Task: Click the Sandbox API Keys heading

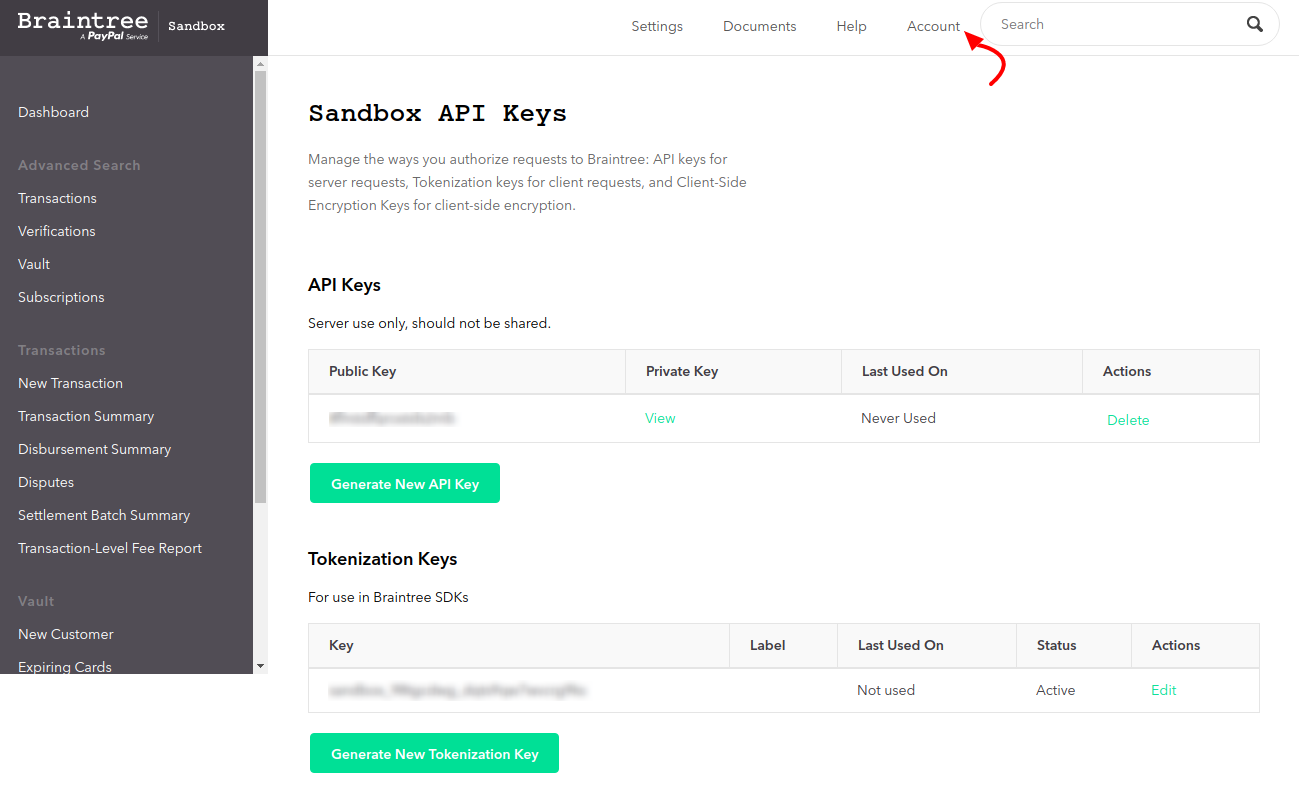Action: pos(437,114)
